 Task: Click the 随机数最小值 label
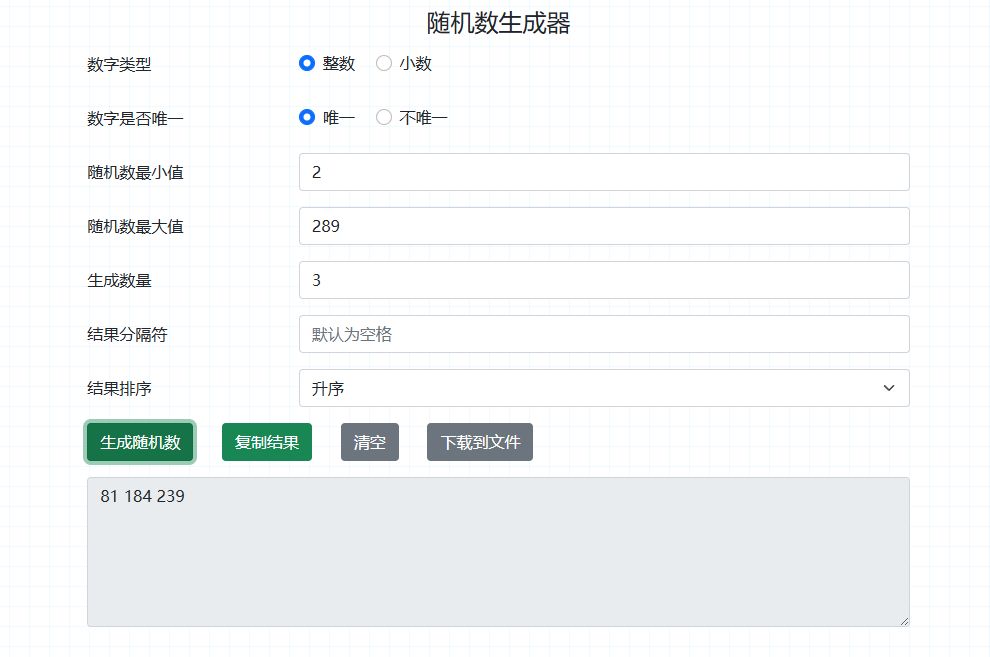135,172
